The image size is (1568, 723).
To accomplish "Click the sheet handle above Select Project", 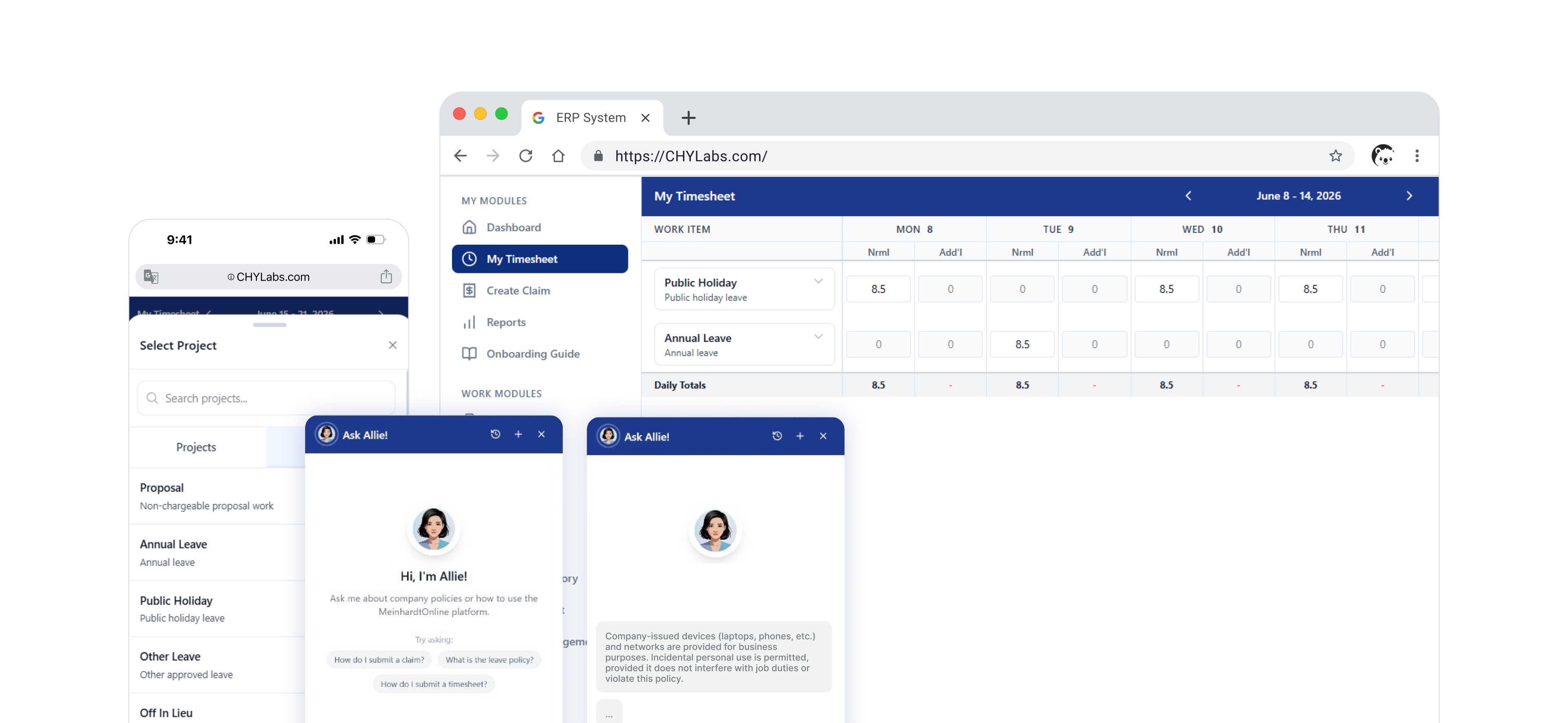I will pos(269,325).
